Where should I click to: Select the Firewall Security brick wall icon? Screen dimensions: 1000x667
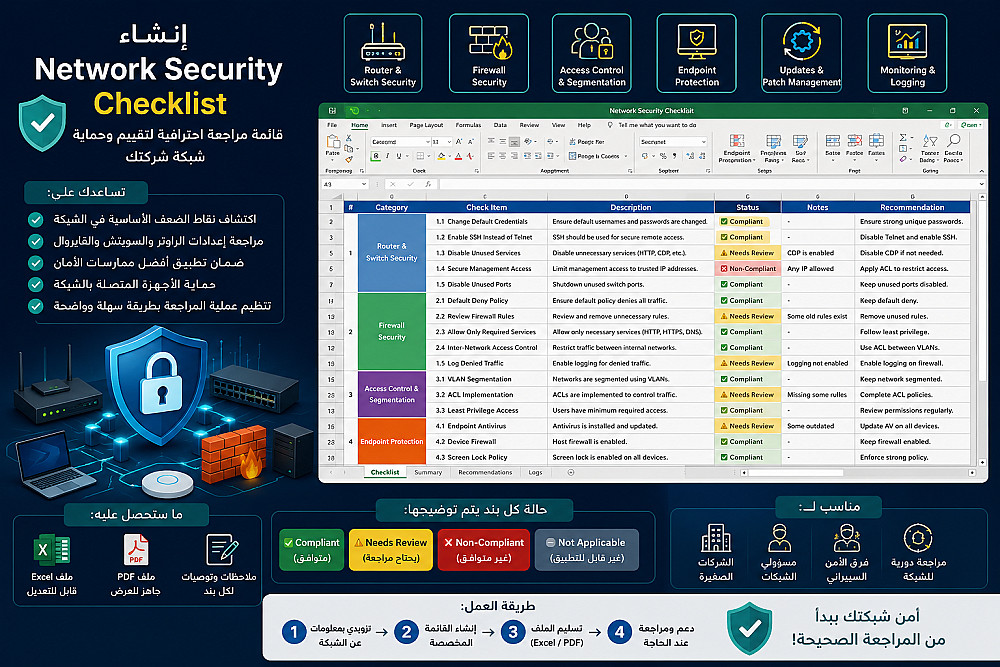(489, 42)
